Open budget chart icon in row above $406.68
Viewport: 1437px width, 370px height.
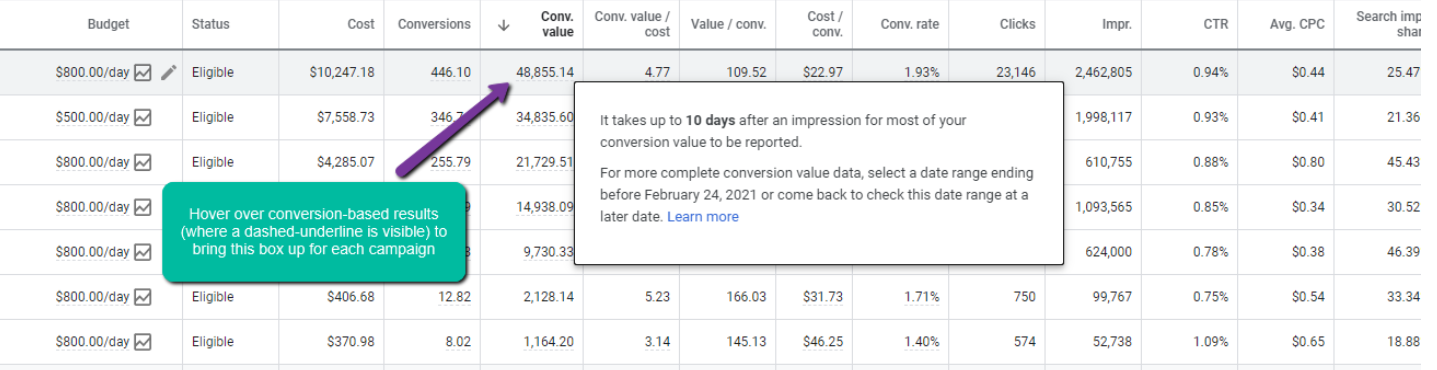click(x=143, y=252)
